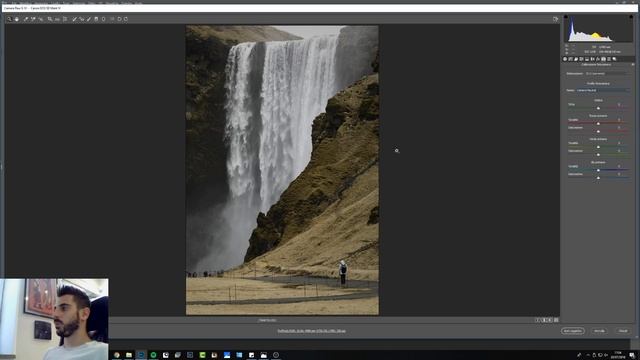This screenshot has width=640, height=360.
Task: Swap before and after settings
Action: coord(544,320)
